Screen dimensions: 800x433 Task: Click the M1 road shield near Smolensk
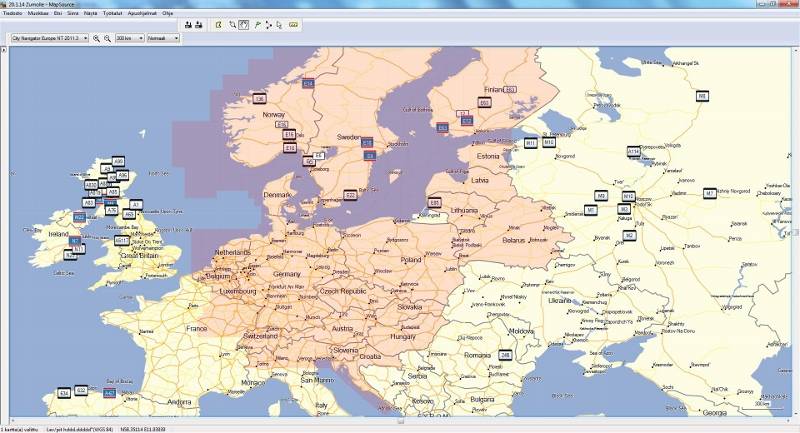pyautogui.click(x=590, y=210)
